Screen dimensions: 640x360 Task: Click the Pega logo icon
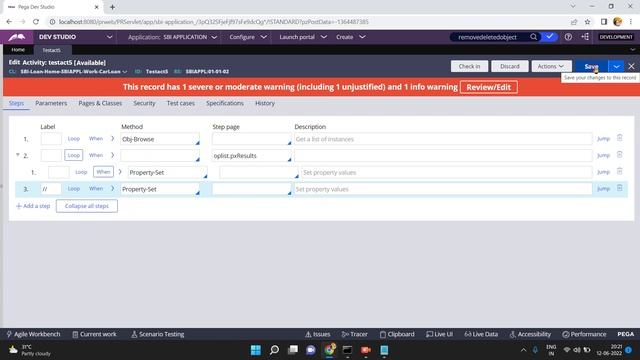click(17, 37)
